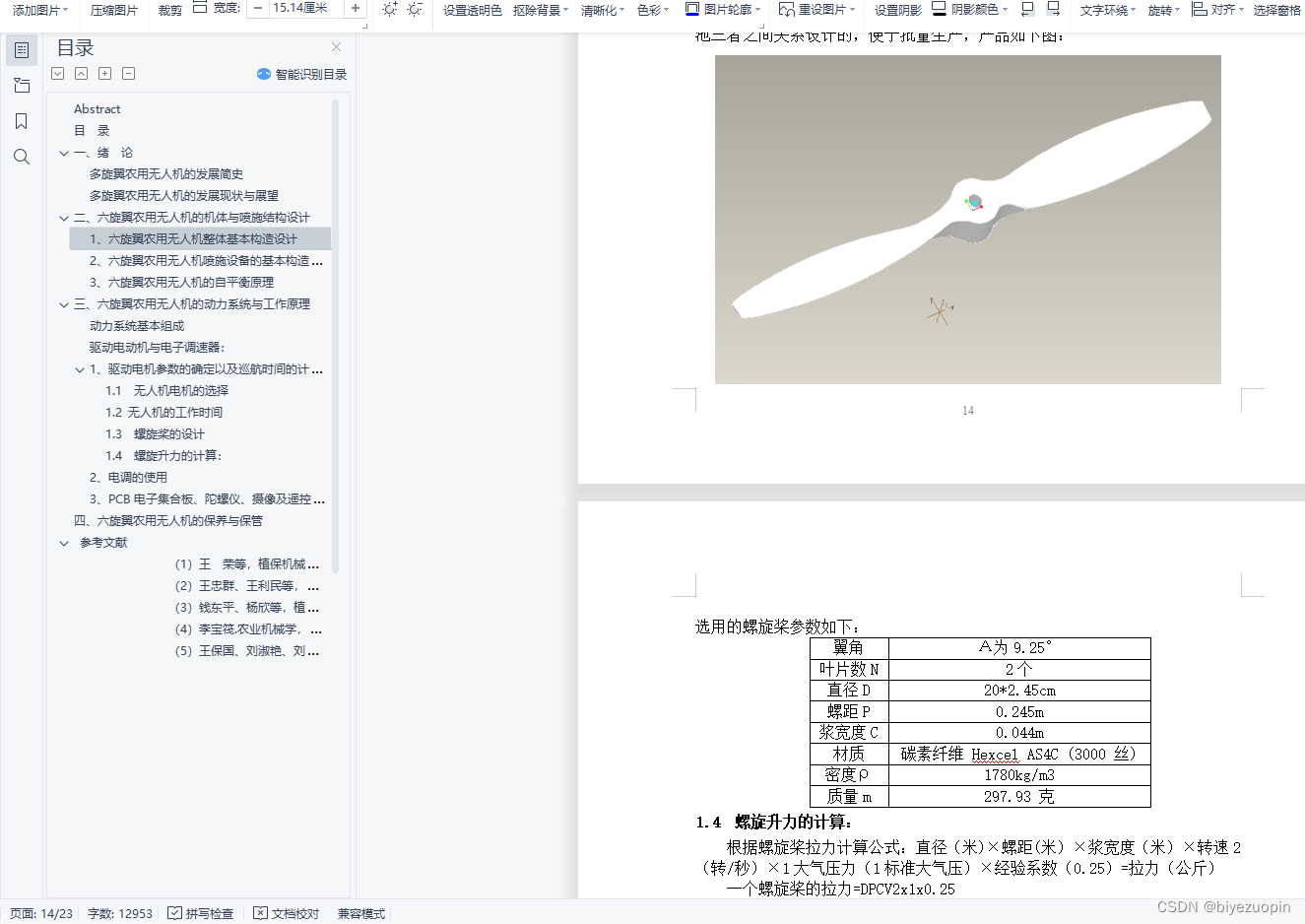Image resolution: width=1305 pixels, height=924 pixels.
Task: Click the minus box outline icon
Action: click(129, 74)
